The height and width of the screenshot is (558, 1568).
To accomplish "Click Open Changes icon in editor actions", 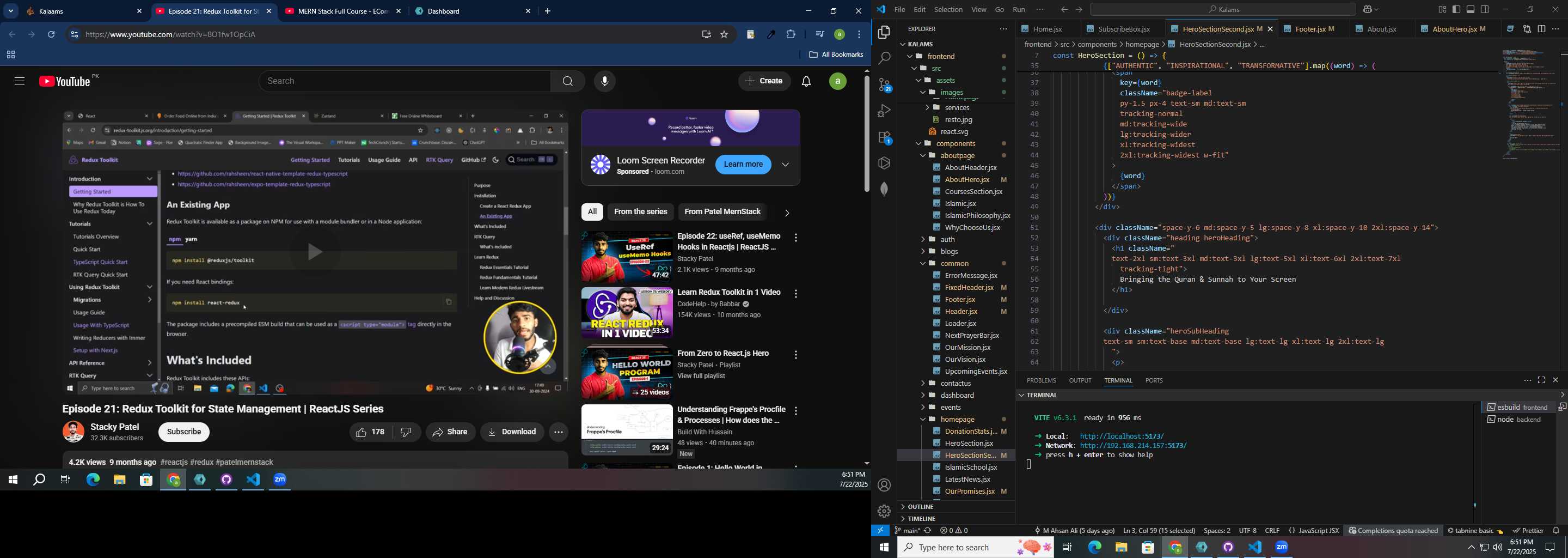I will [1527, 29].
